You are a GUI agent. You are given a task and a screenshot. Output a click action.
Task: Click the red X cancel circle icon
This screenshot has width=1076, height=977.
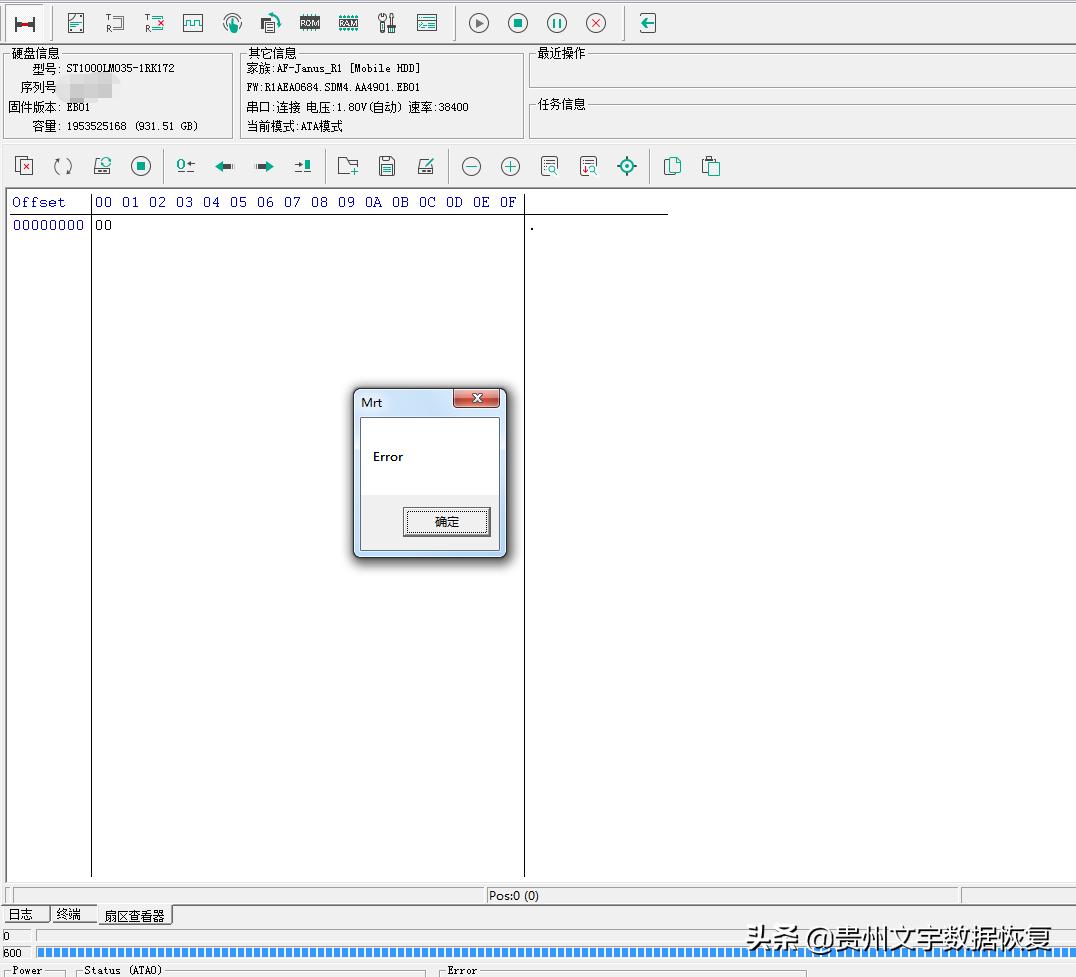(595, 23)
